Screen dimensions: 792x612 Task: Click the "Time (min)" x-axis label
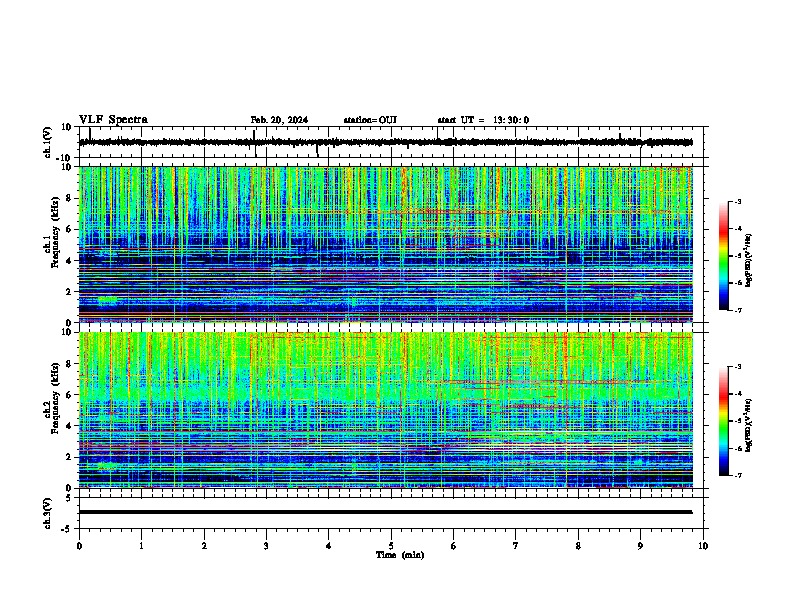[x=400, y=555]
